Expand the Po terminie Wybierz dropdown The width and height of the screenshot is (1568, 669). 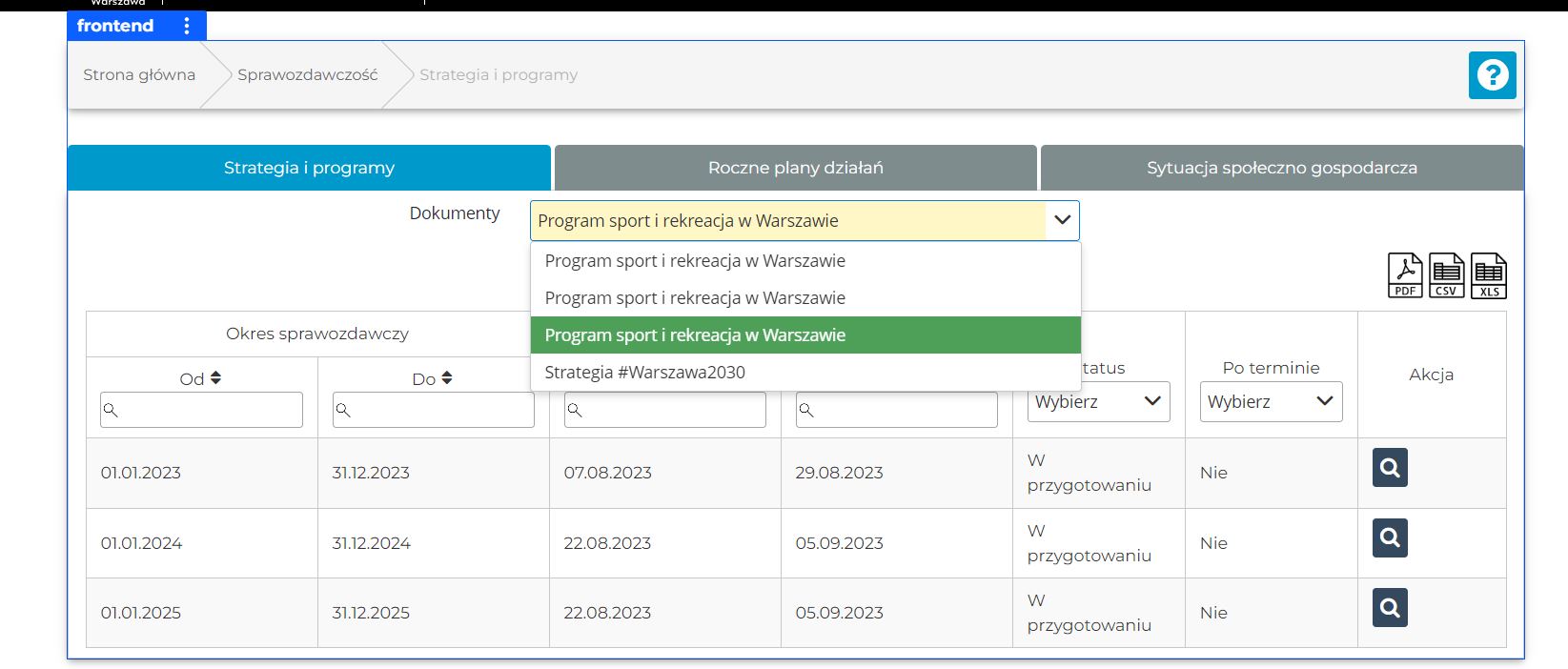[1270, 402]
